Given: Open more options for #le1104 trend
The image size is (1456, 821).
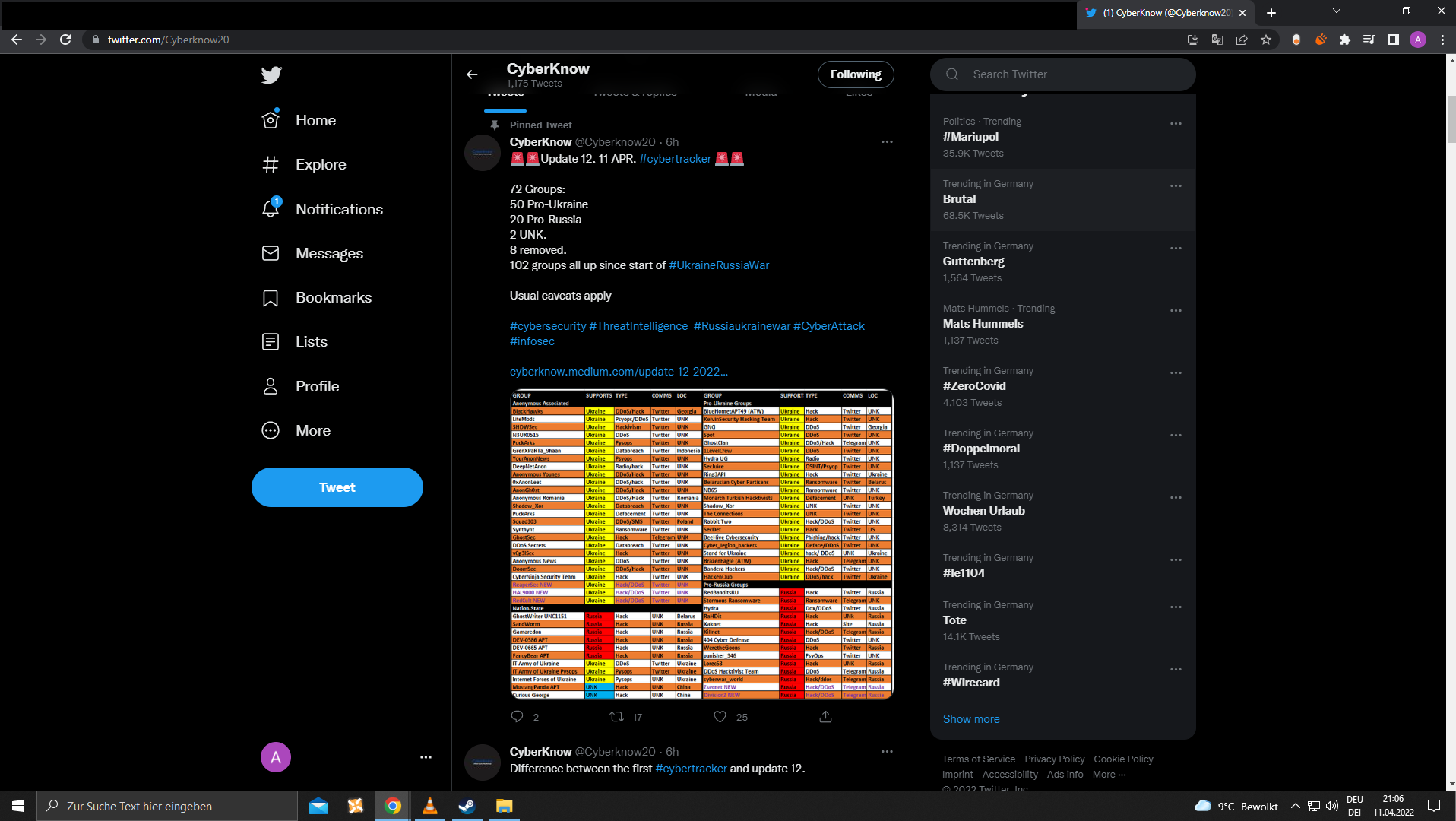Looking at the screenshot, I should pyautogui.click(x=1176, y=560).
